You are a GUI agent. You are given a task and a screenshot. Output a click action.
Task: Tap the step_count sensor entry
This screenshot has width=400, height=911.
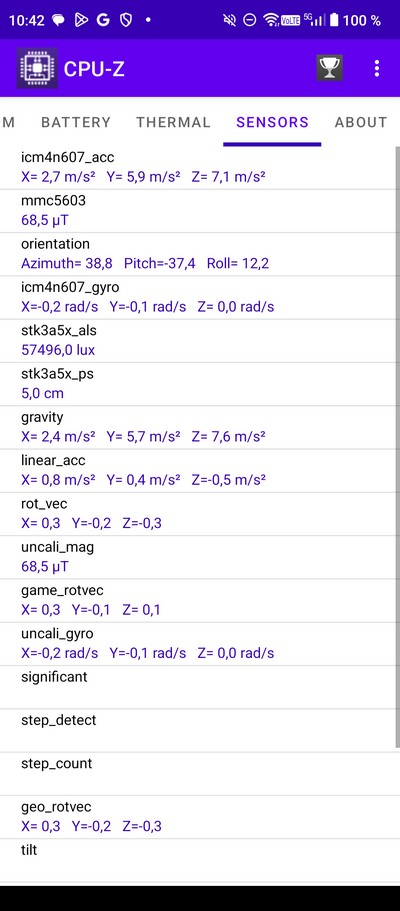coord(198,774)
